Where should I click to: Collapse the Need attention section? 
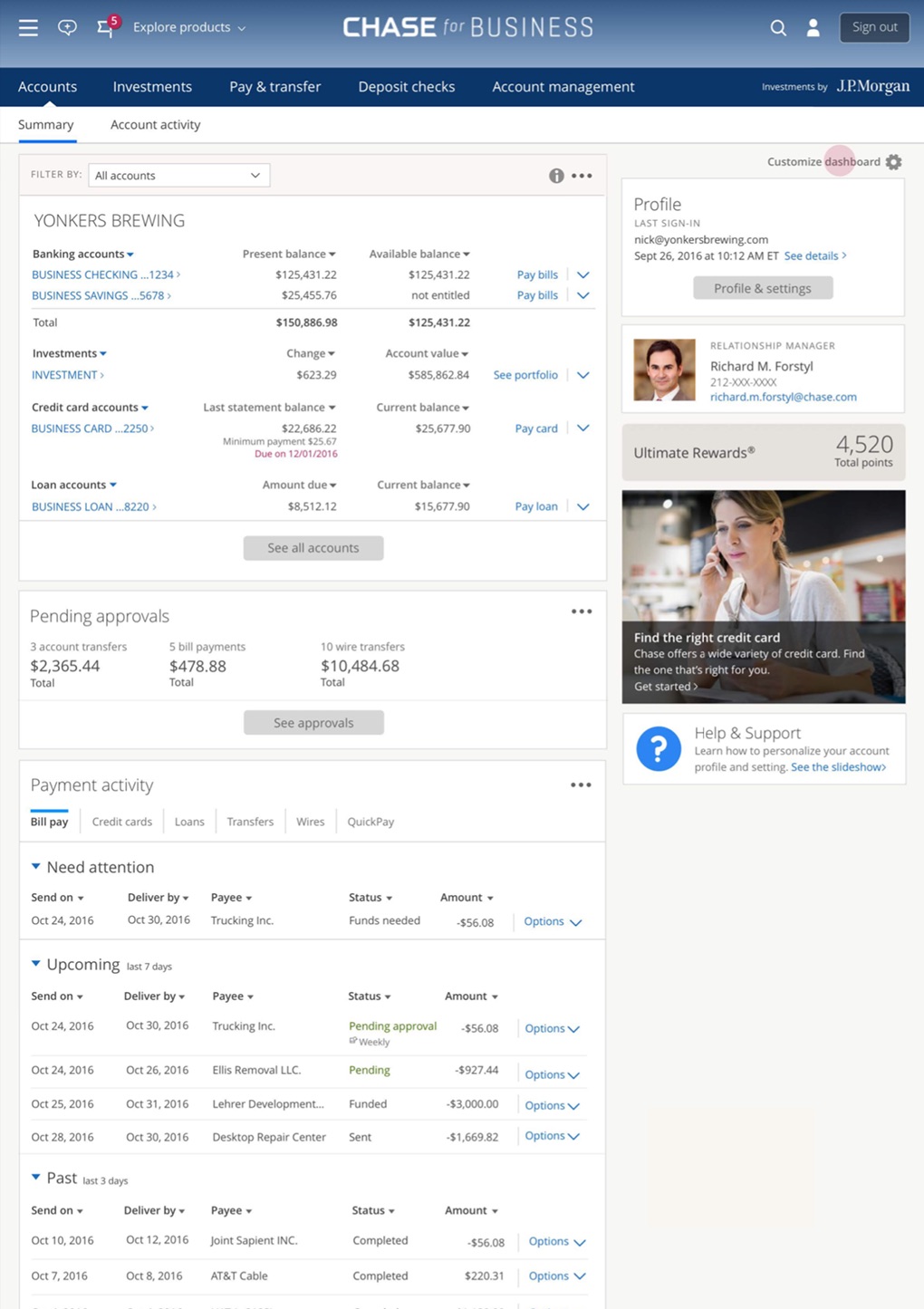click(36, 867)
